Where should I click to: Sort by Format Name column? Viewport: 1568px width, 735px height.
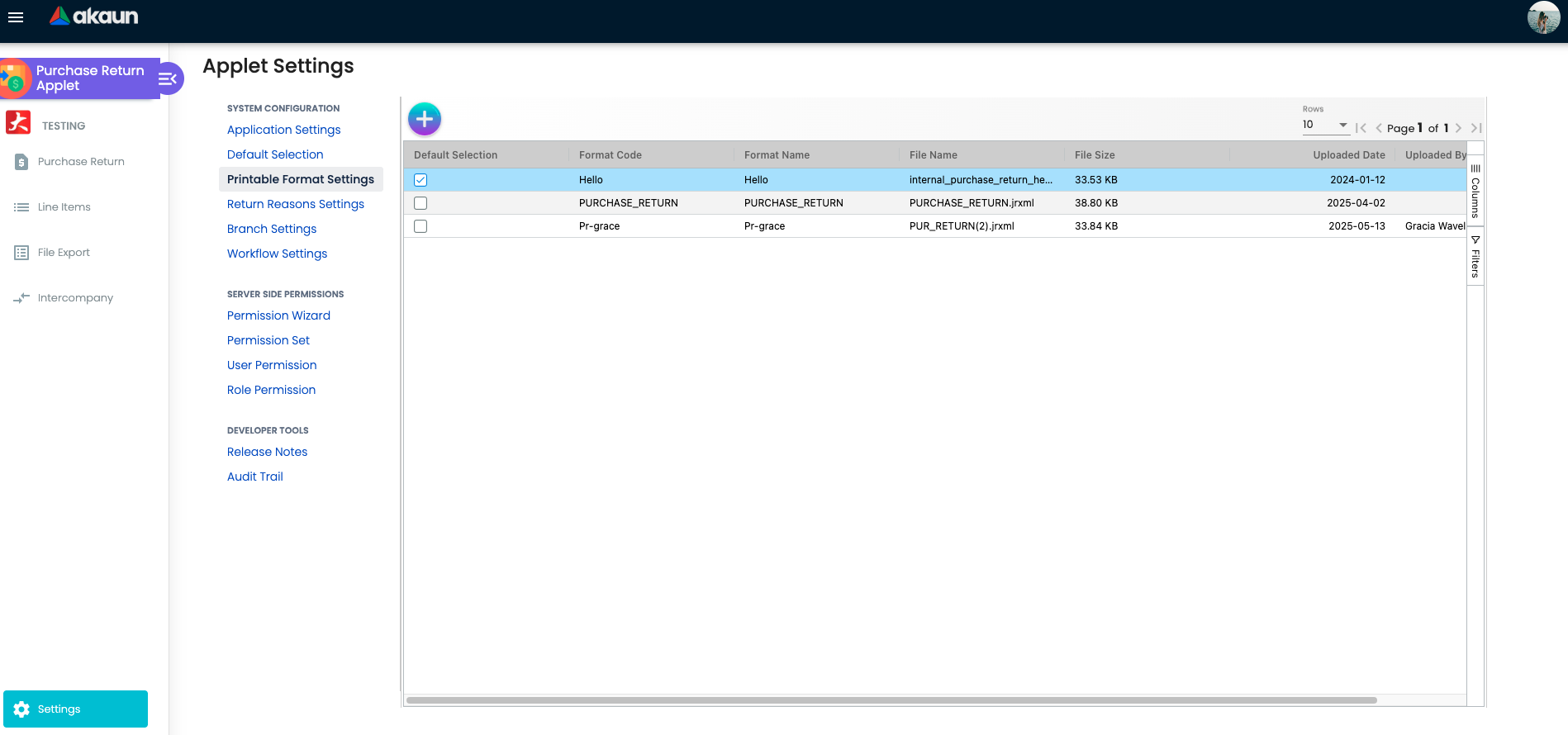coord(777,155)
